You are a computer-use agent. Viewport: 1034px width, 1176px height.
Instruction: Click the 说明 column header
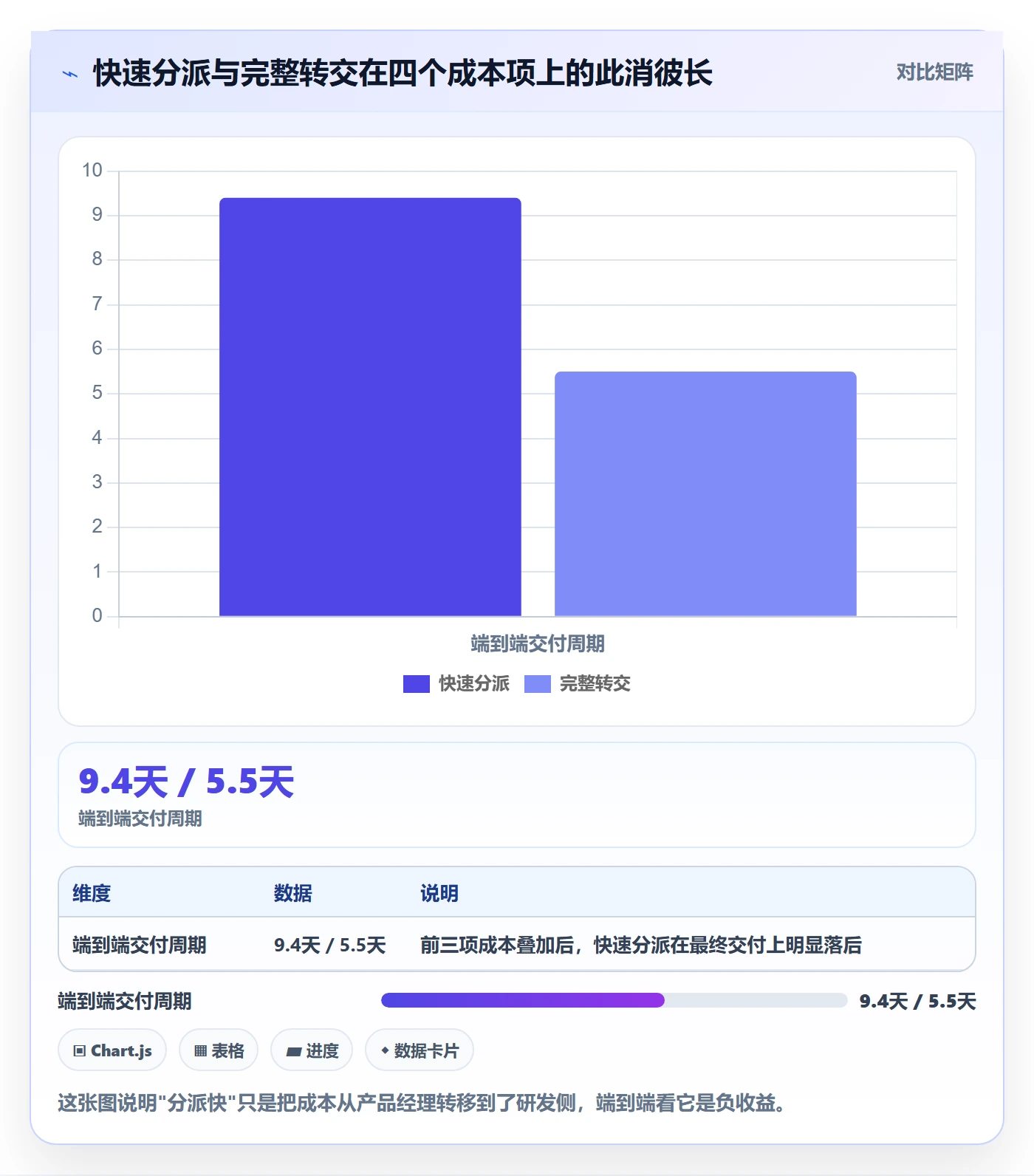tap(439, 893)
